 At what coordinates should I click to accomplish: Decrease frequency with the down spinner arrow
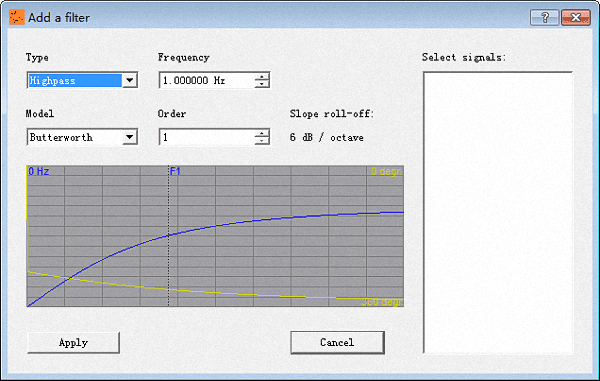(x=262, y=84)
